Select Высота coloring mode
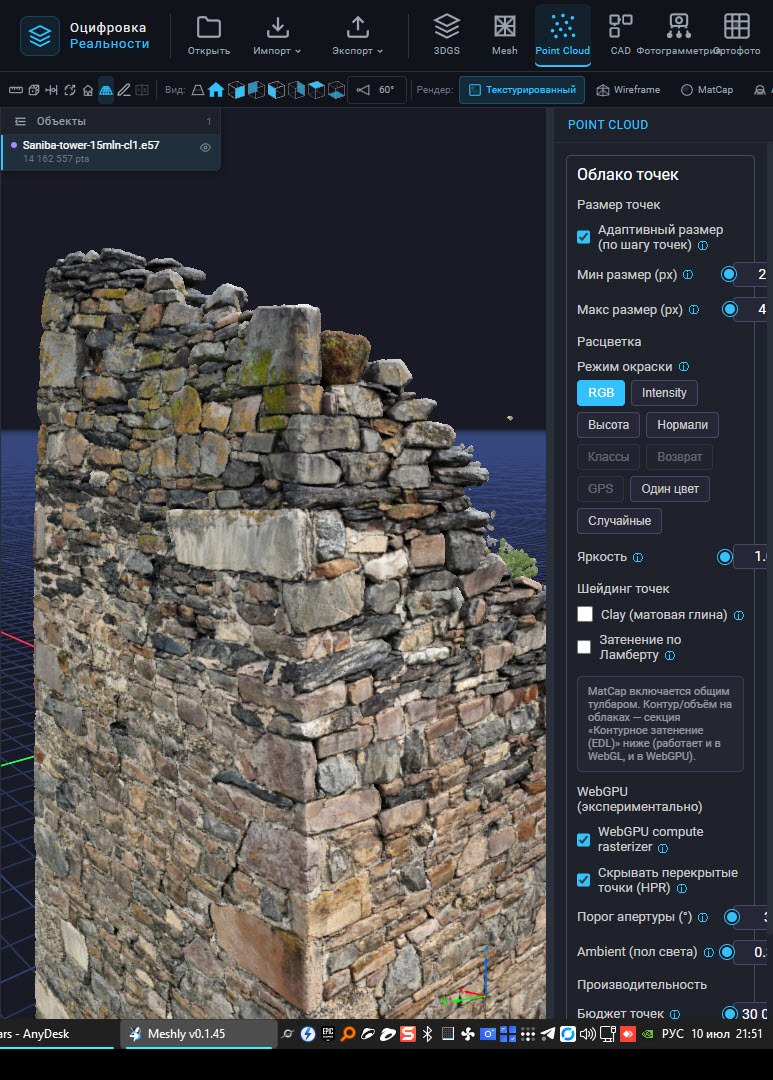 (608, 425)
